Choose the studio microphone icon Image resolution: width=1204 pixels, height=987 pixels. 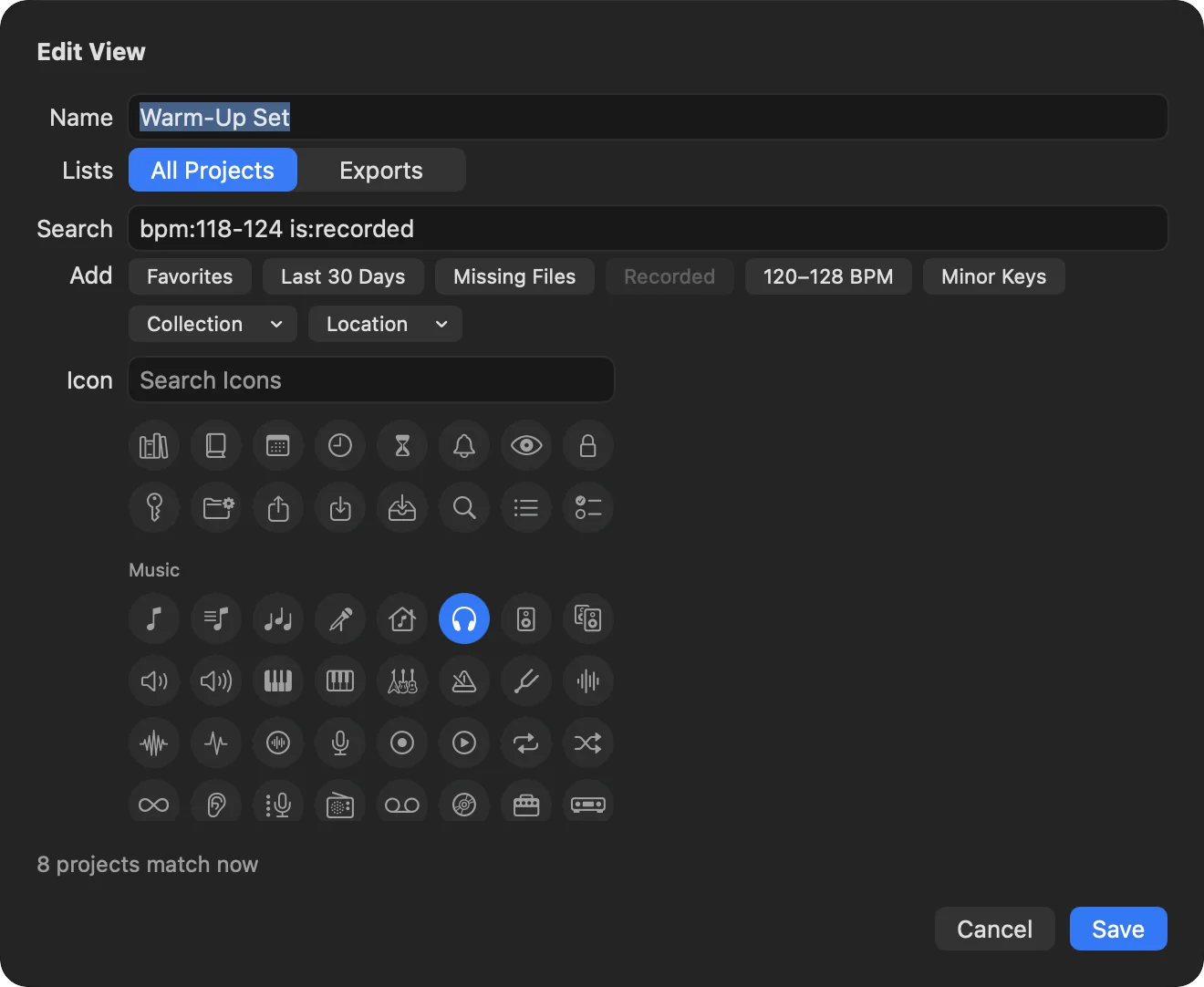pos(340,743)
